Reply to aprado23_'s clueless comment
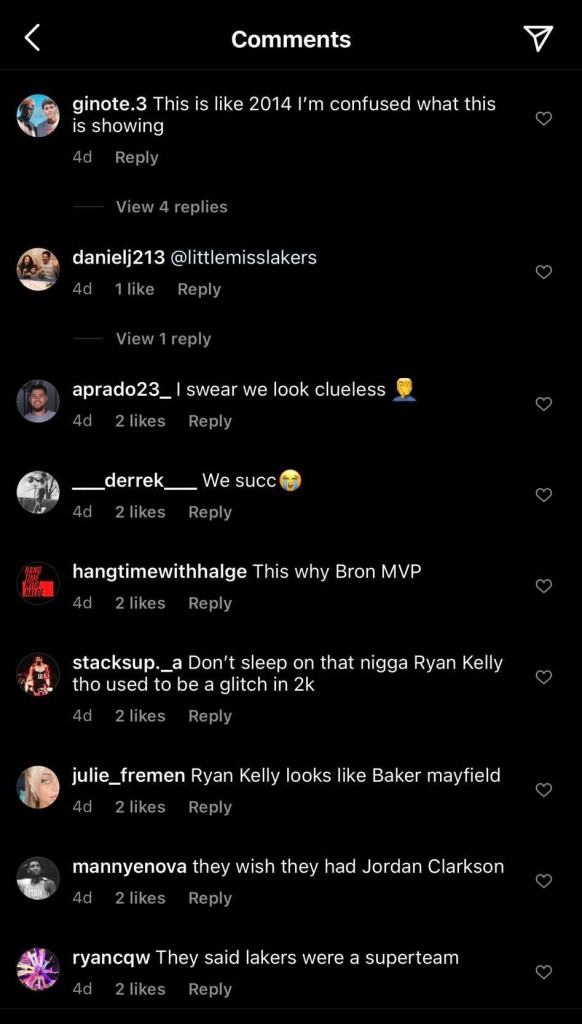 click(x=209, y=421)
